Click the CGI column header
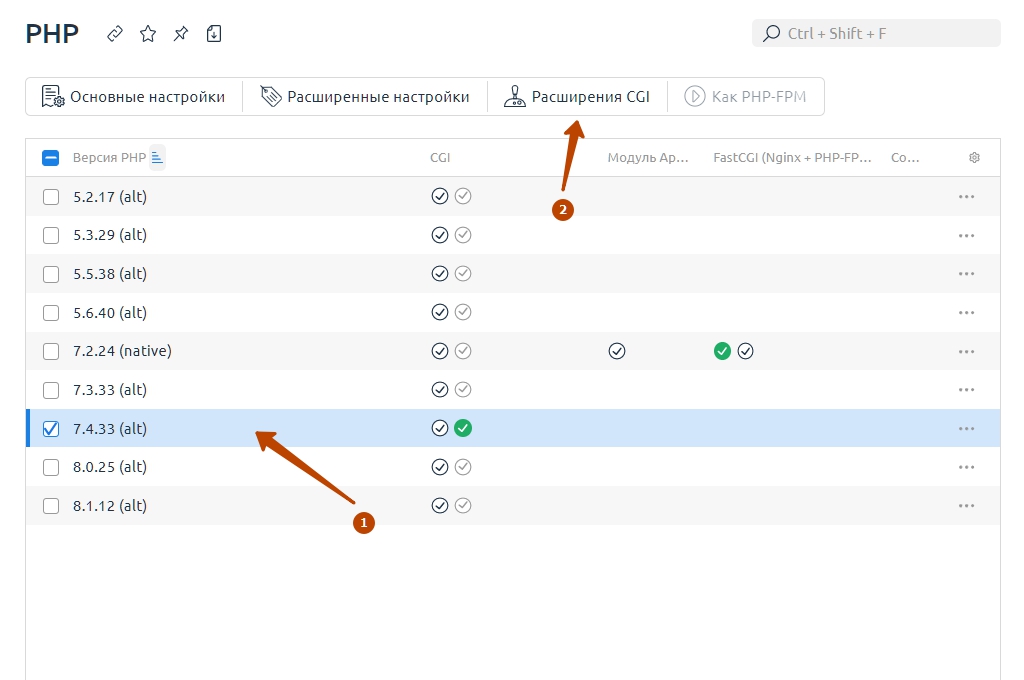 click(x=440, y=157)
